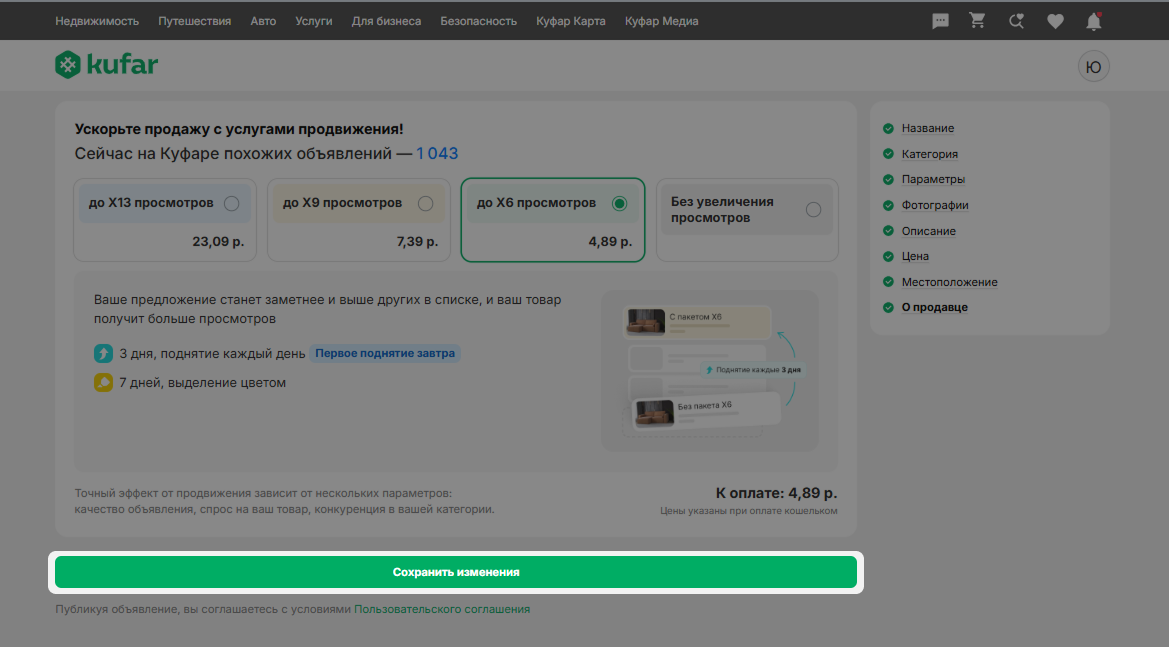
Task: Click the X6 package illustration image
Action: click(x=710, y=370)
